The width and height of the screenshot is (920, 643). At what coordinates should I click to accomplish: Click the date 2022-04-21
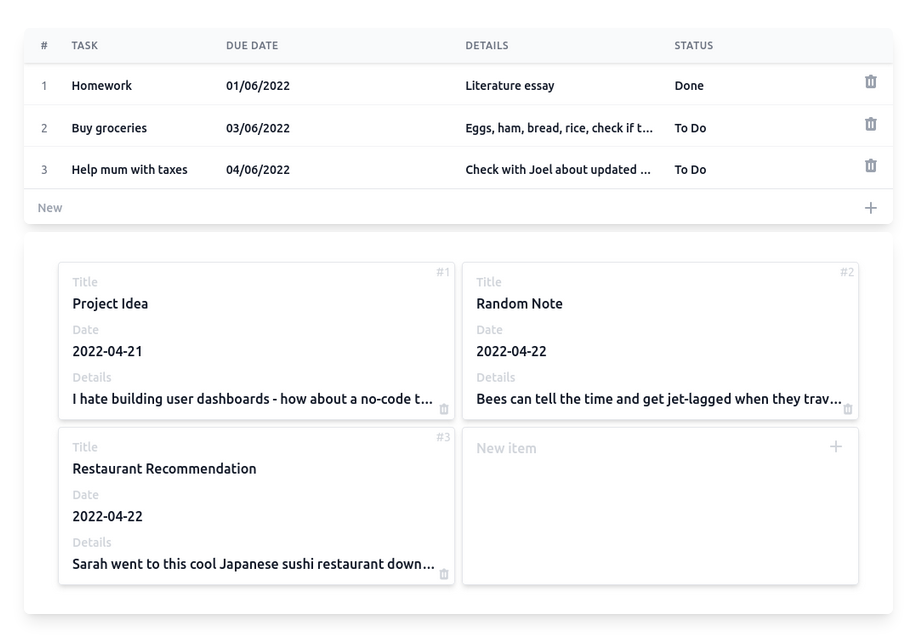[x=107, y=351]
